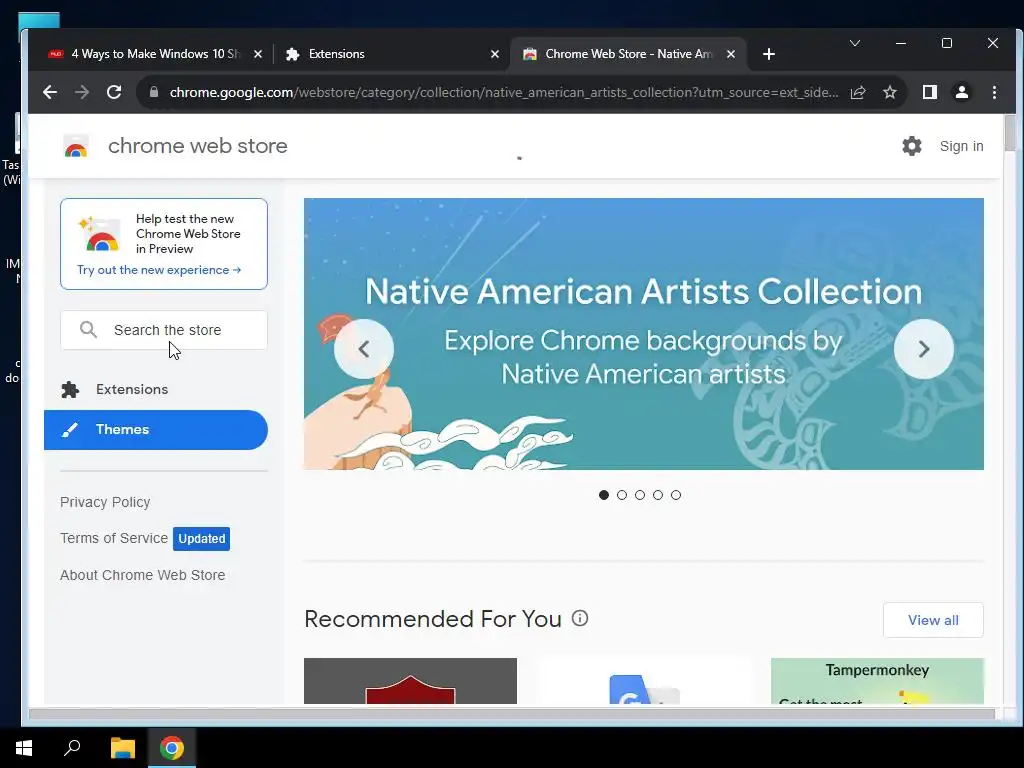
Task: Click Sign in
Action: [x=961, y=146]
